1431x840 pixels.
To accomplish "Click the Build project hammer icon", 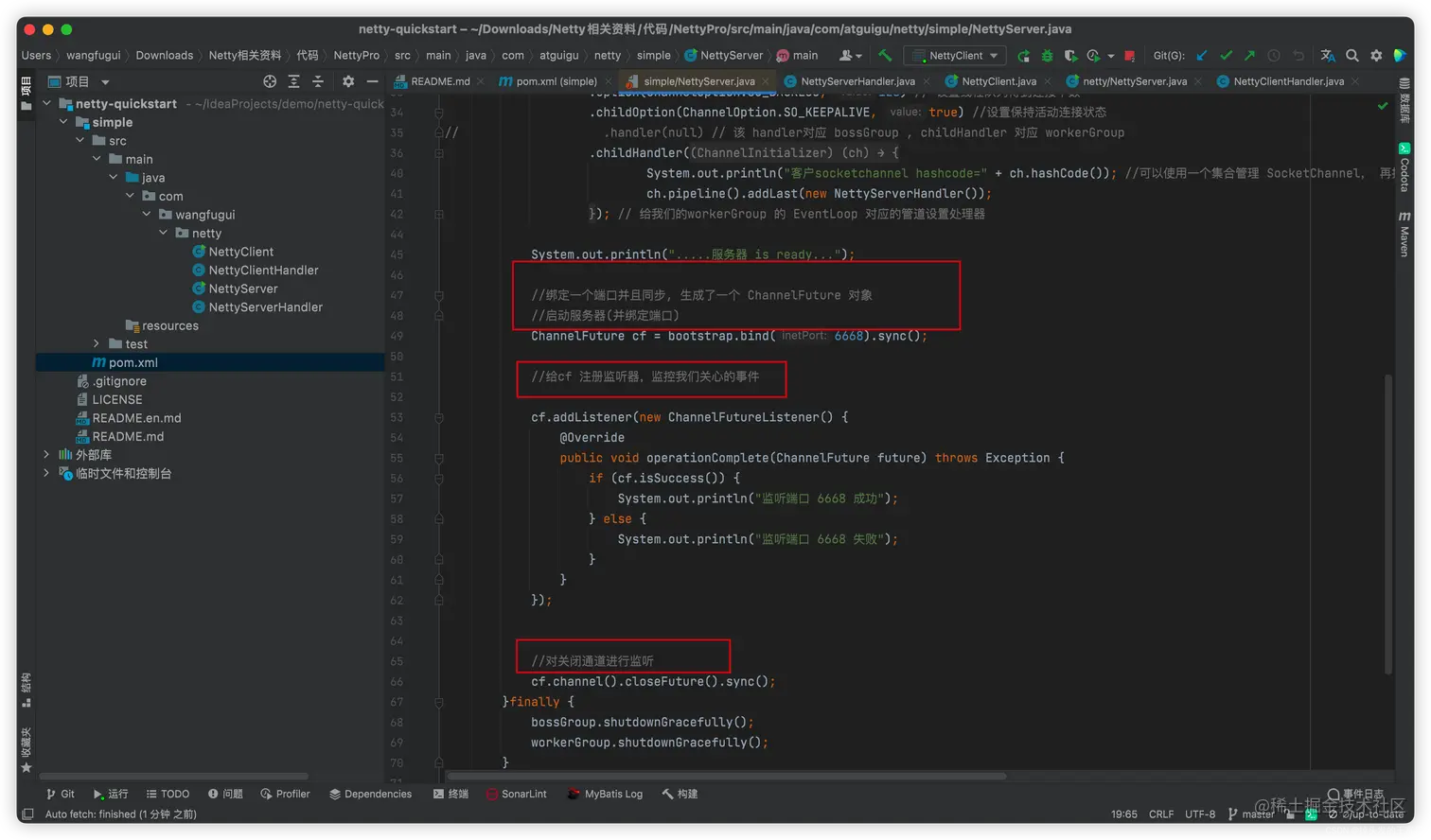I will point(885,56).
